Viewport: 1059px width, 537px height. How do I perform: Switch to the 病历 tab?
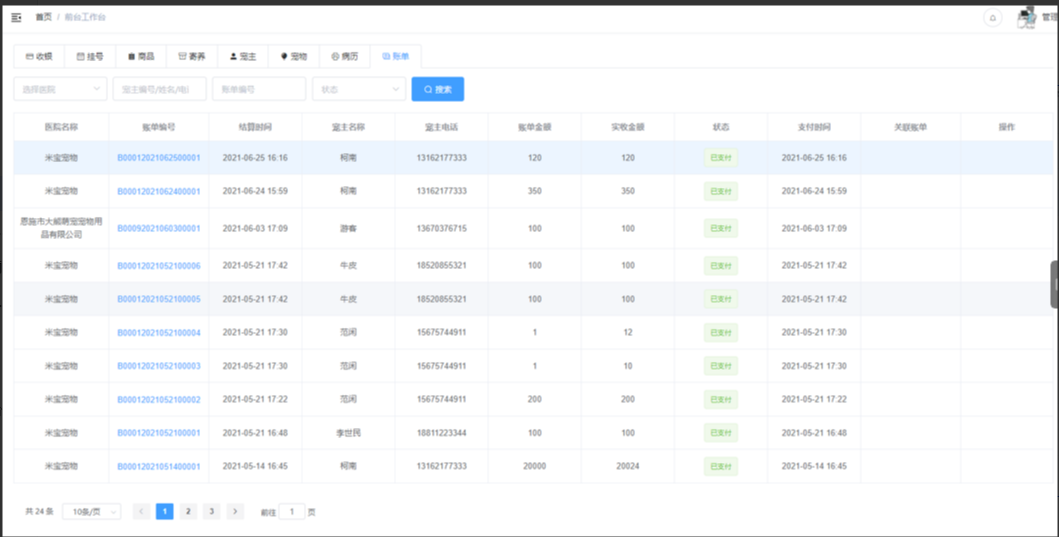pos(344,57)
